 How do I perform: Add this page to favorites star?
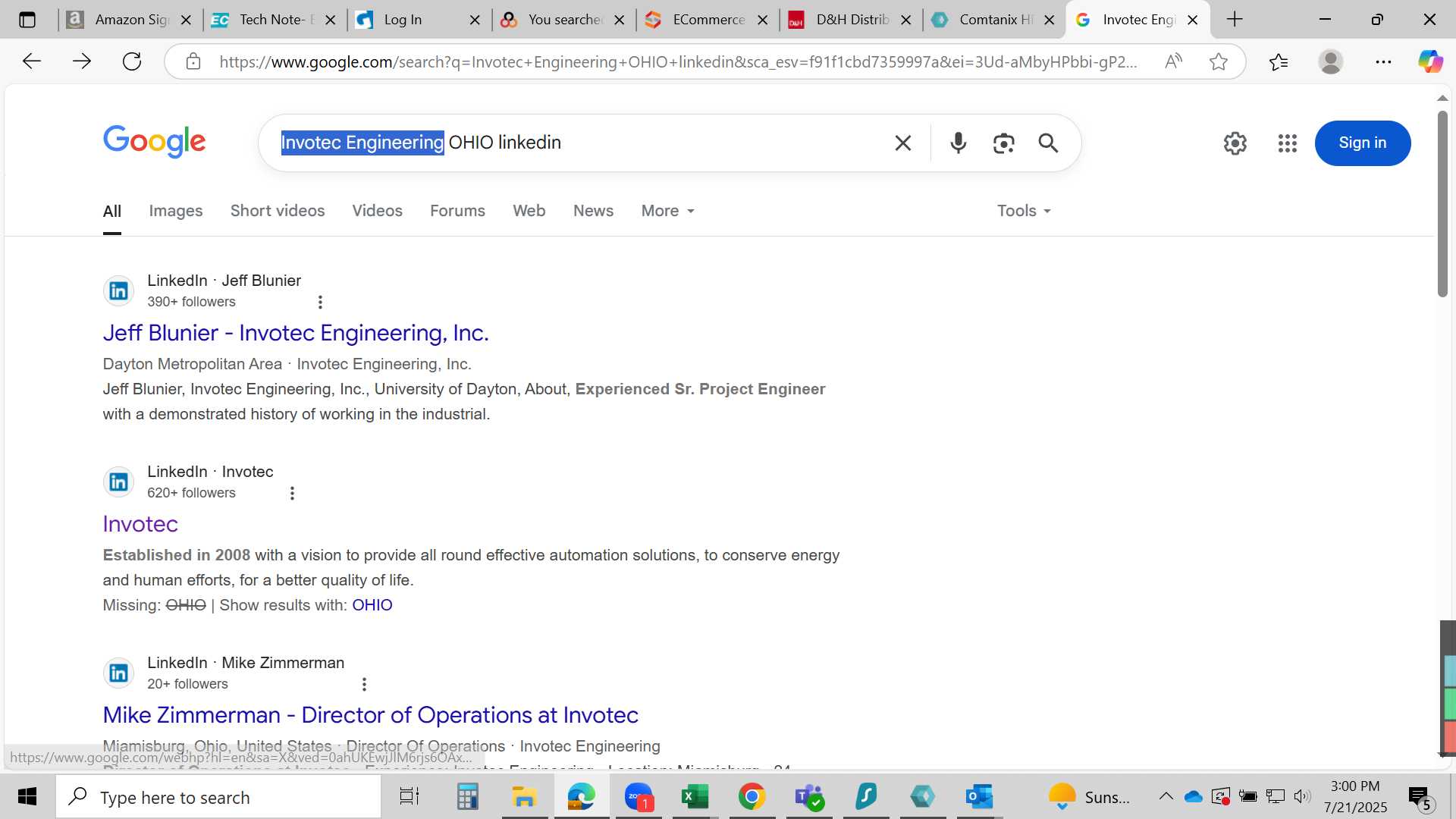pos(1219,61)
